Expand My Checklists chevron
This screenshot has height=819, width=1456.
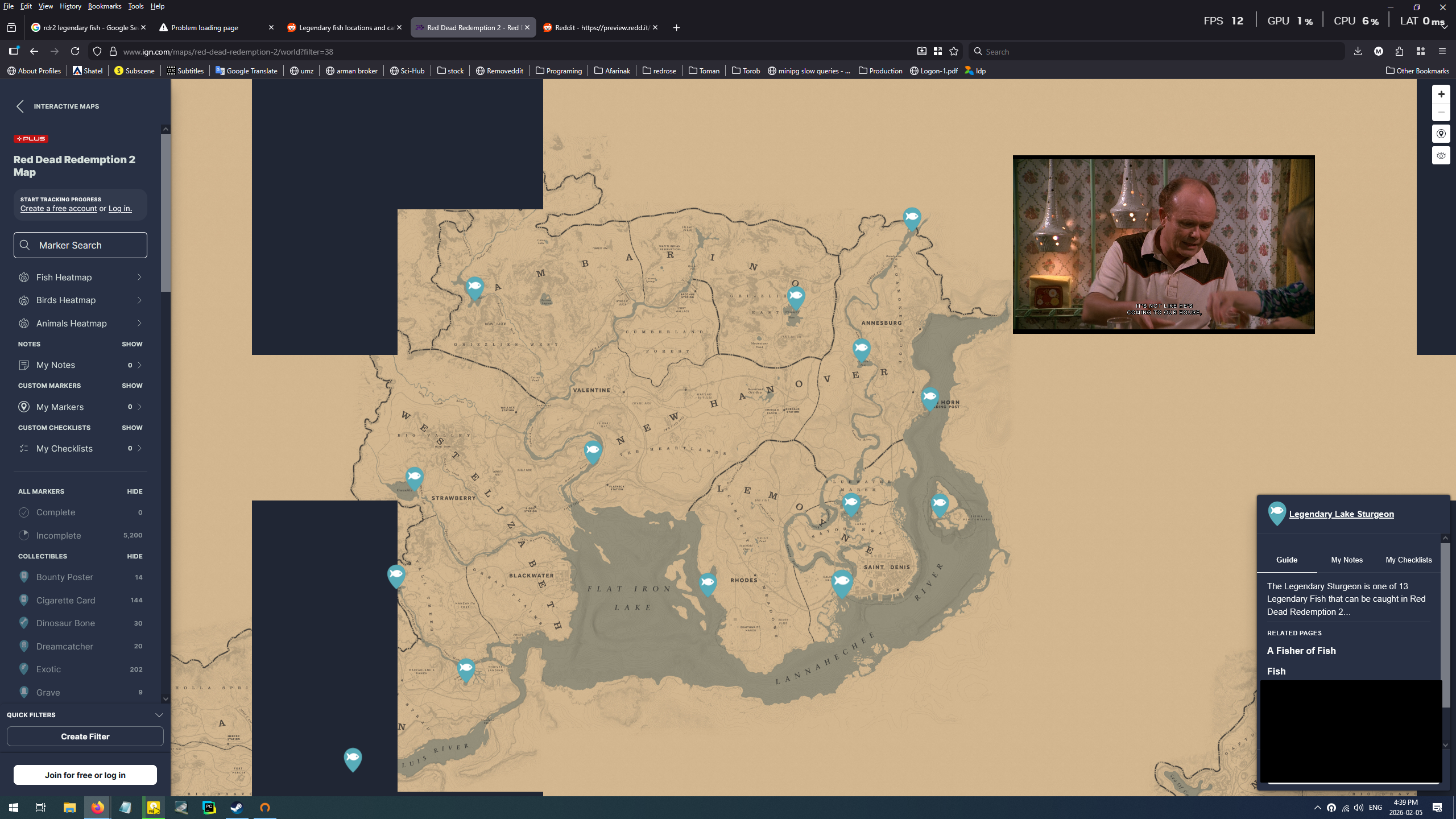click(139, 448)
